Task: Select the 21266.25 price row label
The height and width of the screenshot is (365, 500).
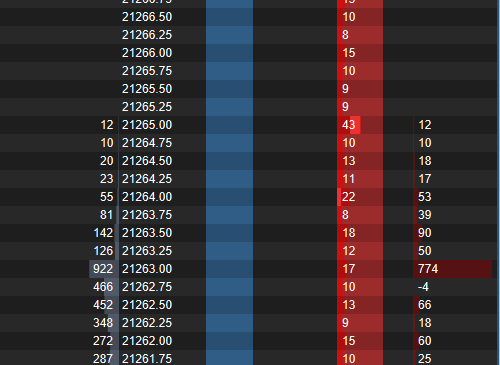Action: tap(147, 35)
